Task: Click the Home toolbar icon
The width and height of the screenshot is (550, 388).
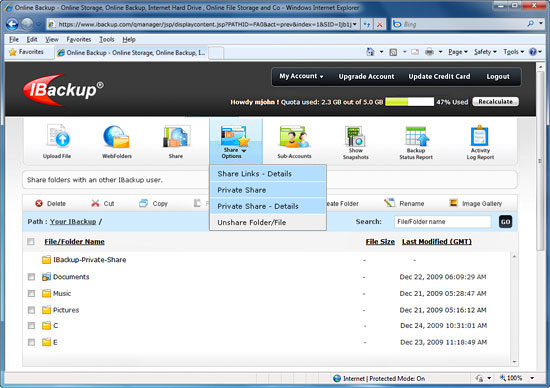Action: click(370, 52)
